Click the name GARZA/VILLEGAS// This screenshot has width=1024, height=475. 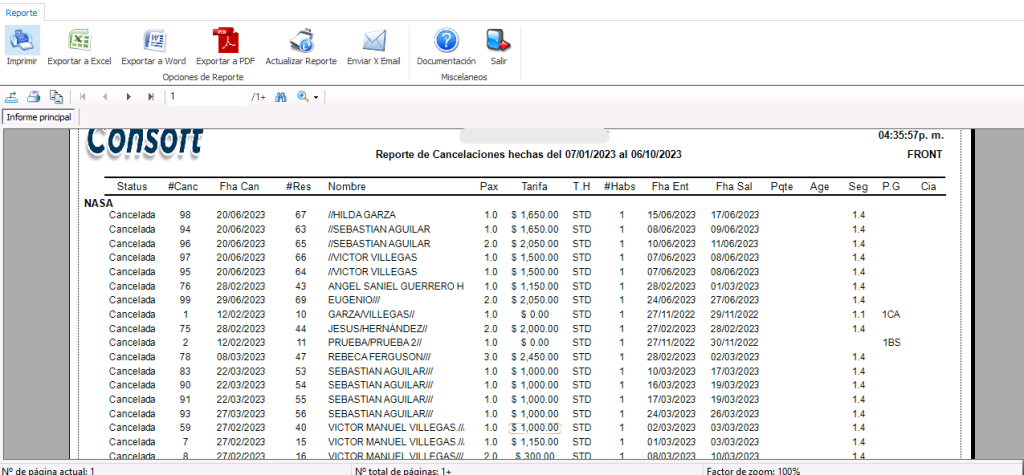coord(371,314)
